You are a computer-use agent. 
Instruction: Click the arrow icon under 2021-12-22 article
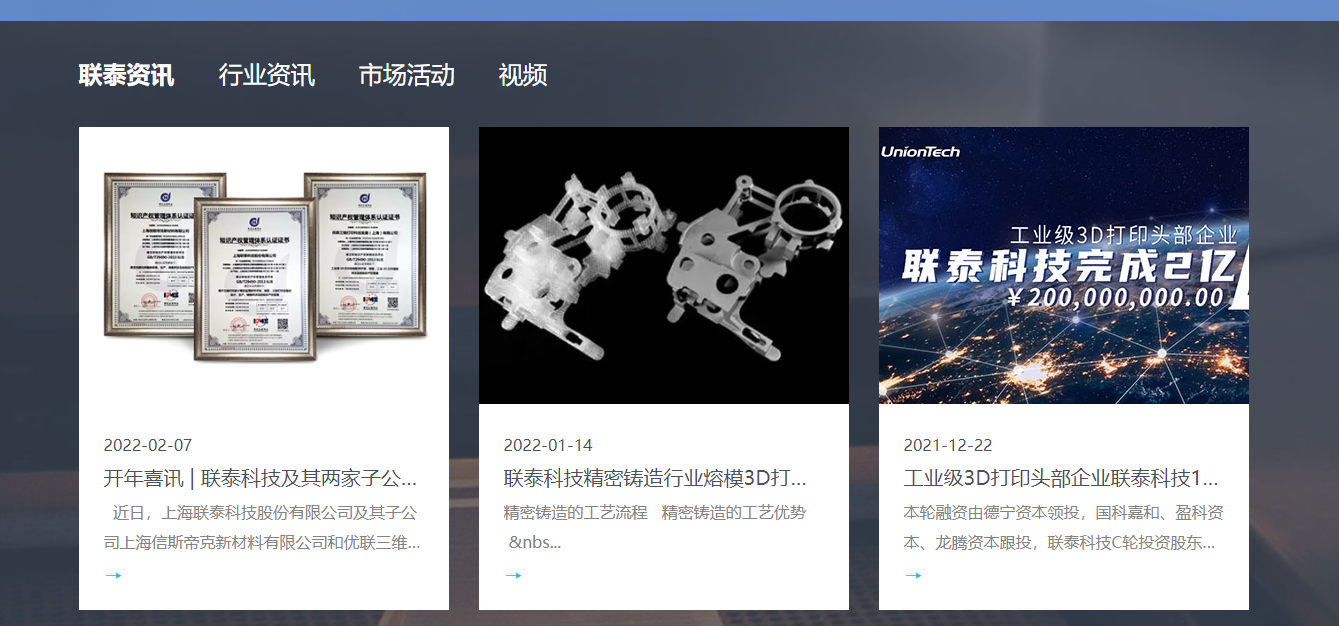point(913,575)
